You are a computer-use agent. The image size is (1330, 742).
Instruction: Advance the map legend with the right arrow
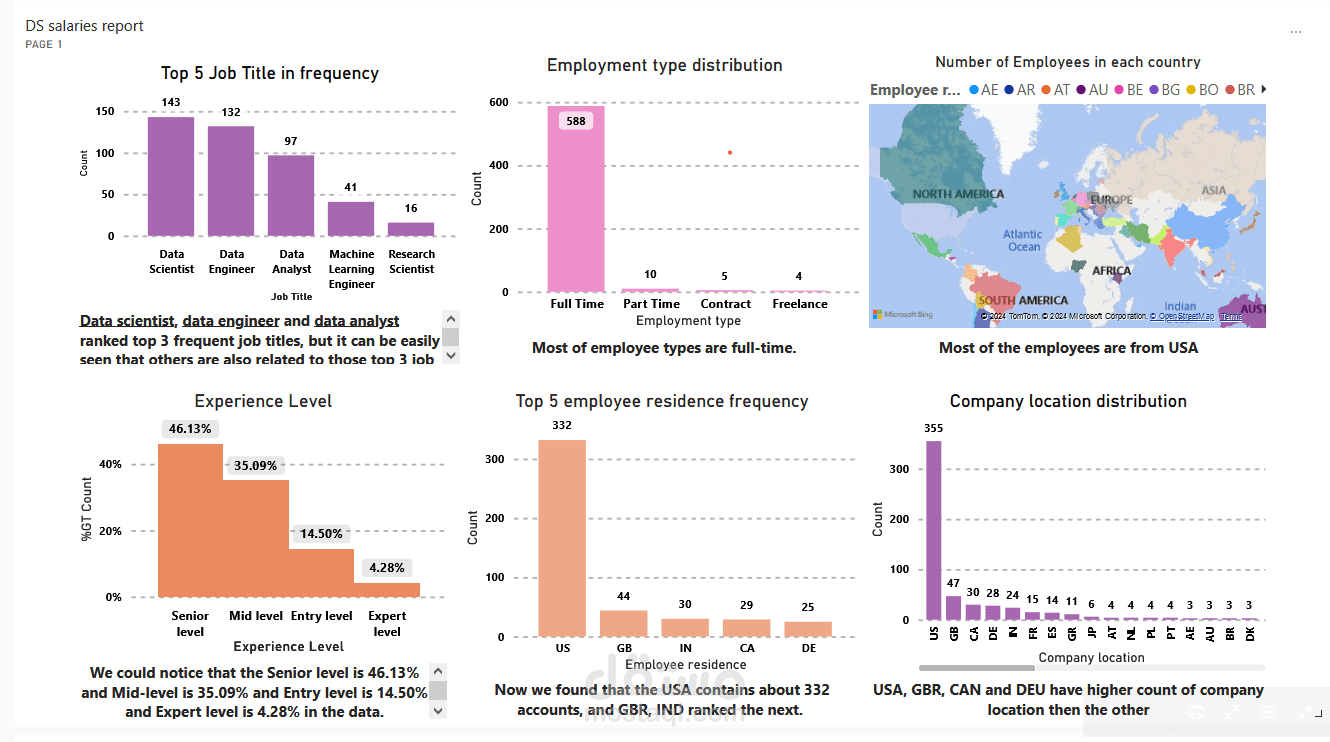pos(1263,89)
